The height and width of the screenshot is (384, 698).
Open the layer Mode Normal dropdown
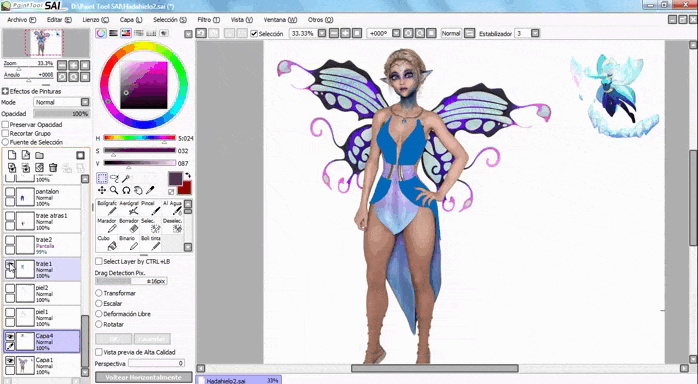(62, 102)
